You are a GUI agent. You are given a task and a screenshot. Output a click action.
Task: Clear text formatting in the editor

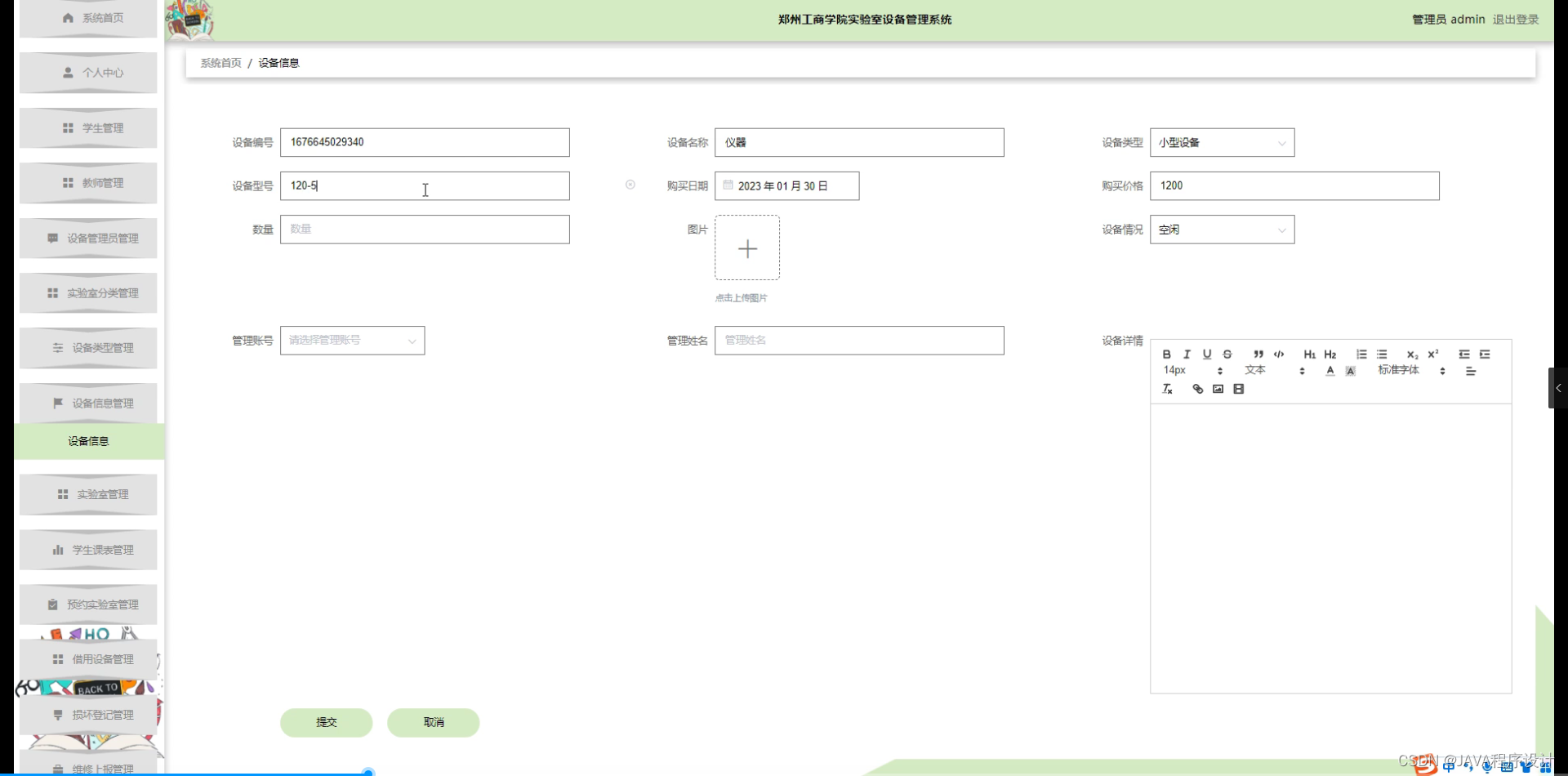tap(1168, 389)
